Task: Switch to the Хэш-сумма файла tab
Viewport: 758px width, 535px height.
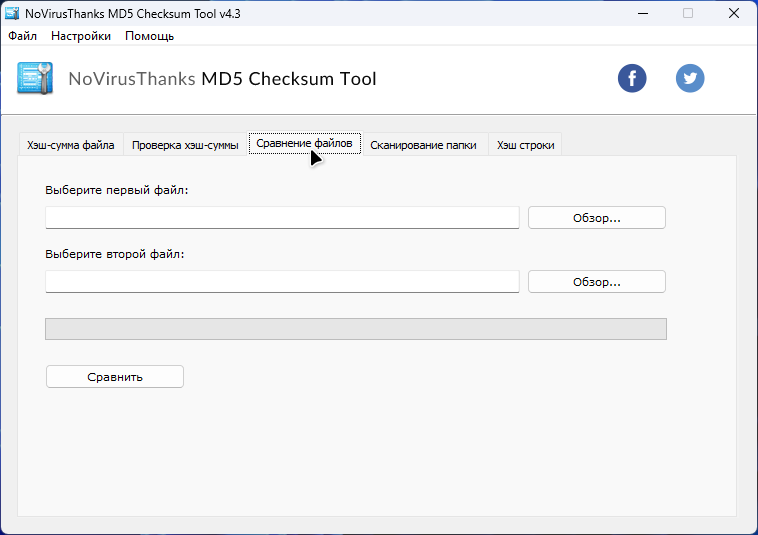Action: (x=71, y=145)
